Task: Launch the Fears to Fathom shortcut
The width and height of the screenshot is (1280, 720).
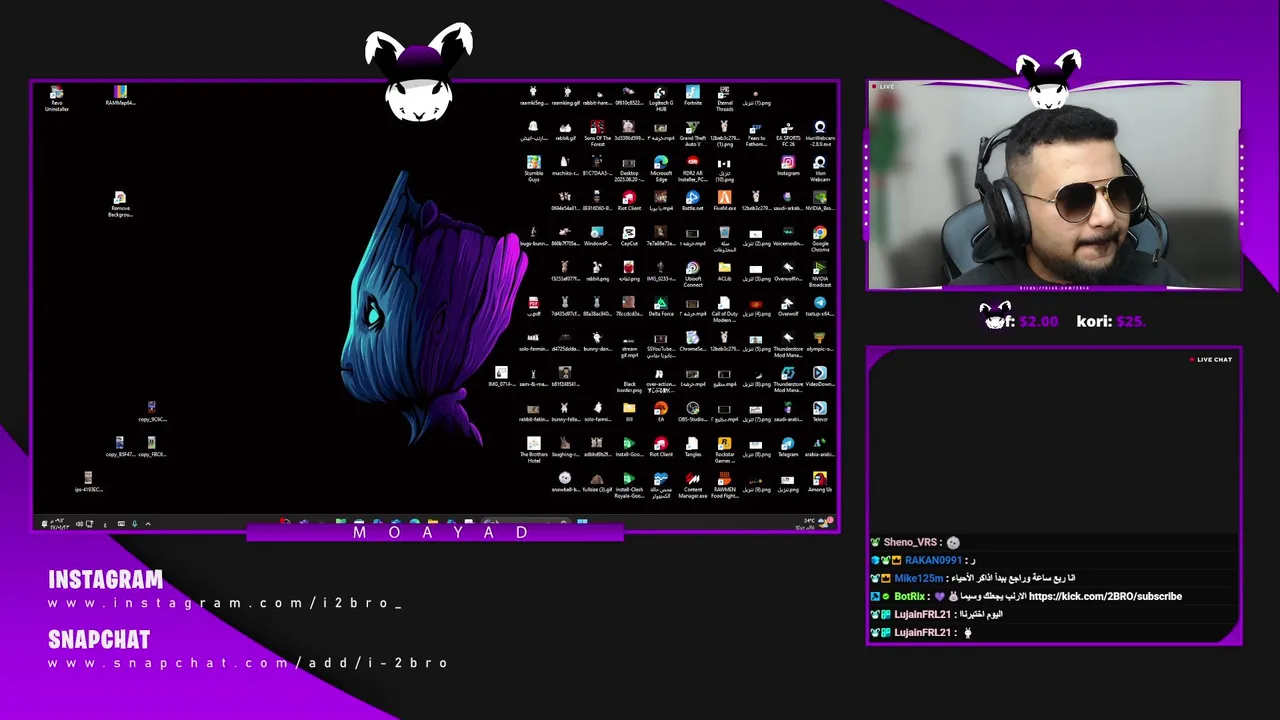Action: click(x=756, y=134)
